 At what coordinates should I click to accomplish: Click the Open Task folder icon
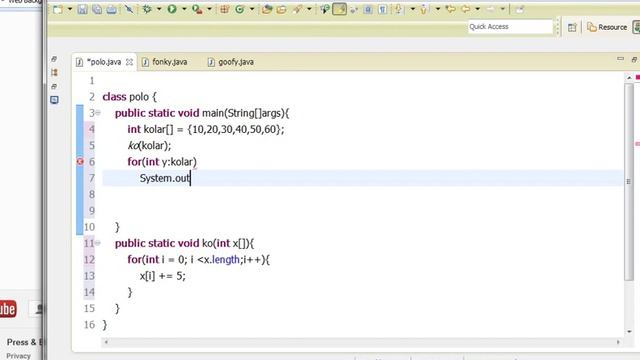(282, 9)
